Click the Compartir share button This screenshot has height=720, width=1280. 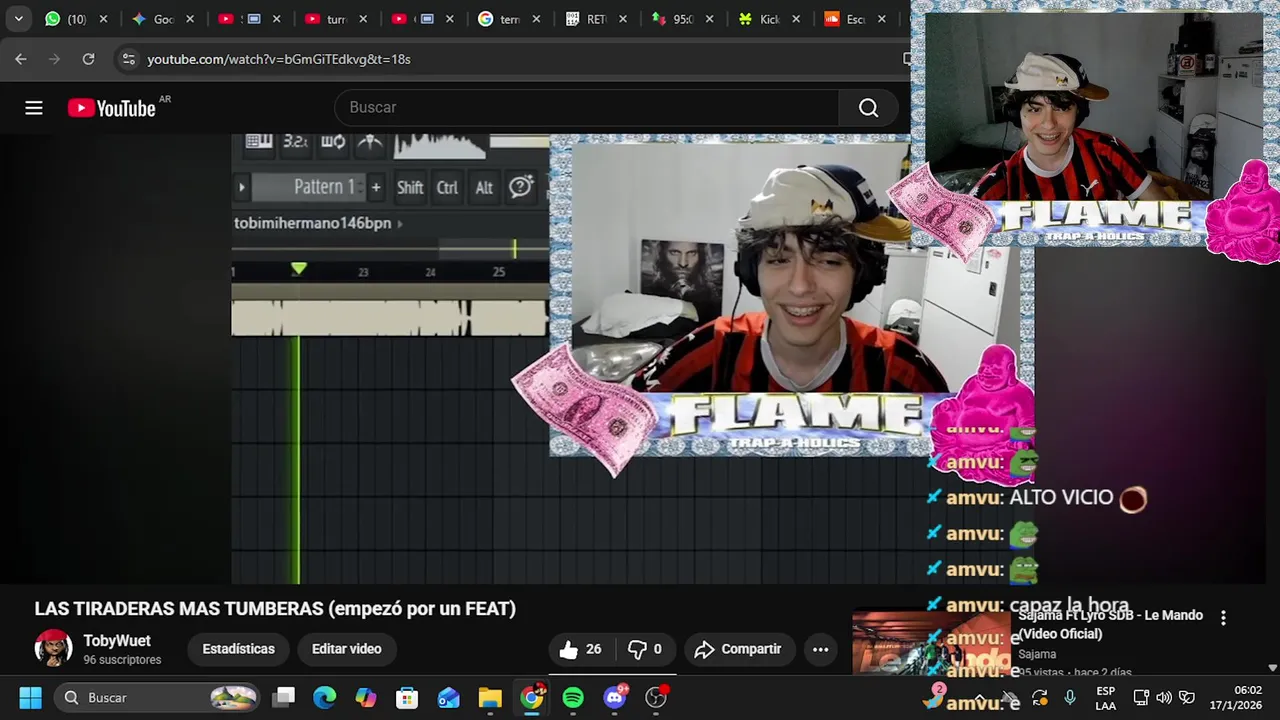click(x=739, y=649)
